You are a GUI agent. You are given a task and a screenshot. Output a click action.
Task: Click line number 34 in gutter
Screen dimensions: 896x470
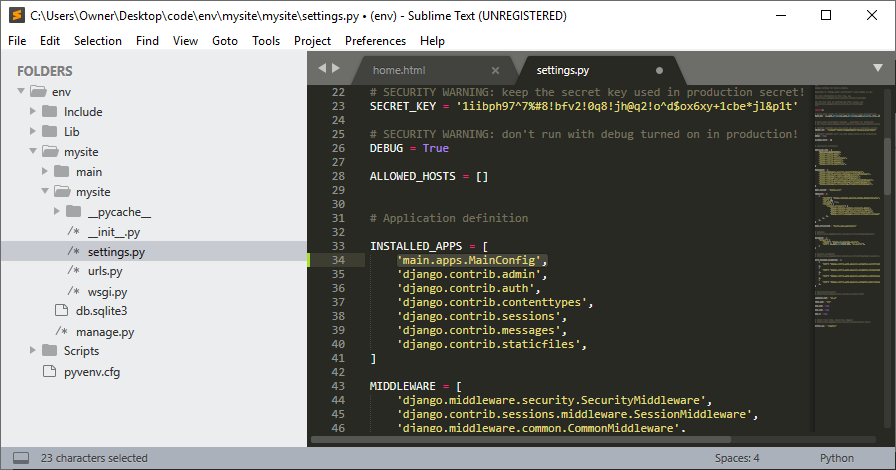click(338, 260)
